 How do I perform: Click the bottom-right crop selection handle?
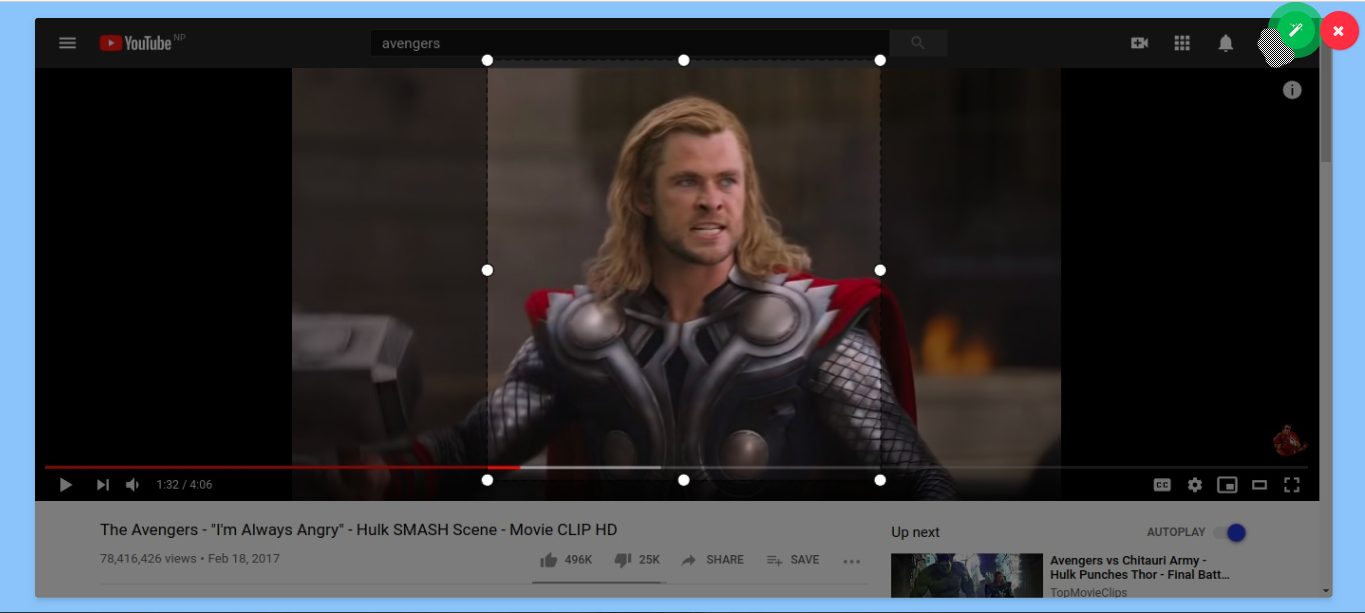point(880,480)
